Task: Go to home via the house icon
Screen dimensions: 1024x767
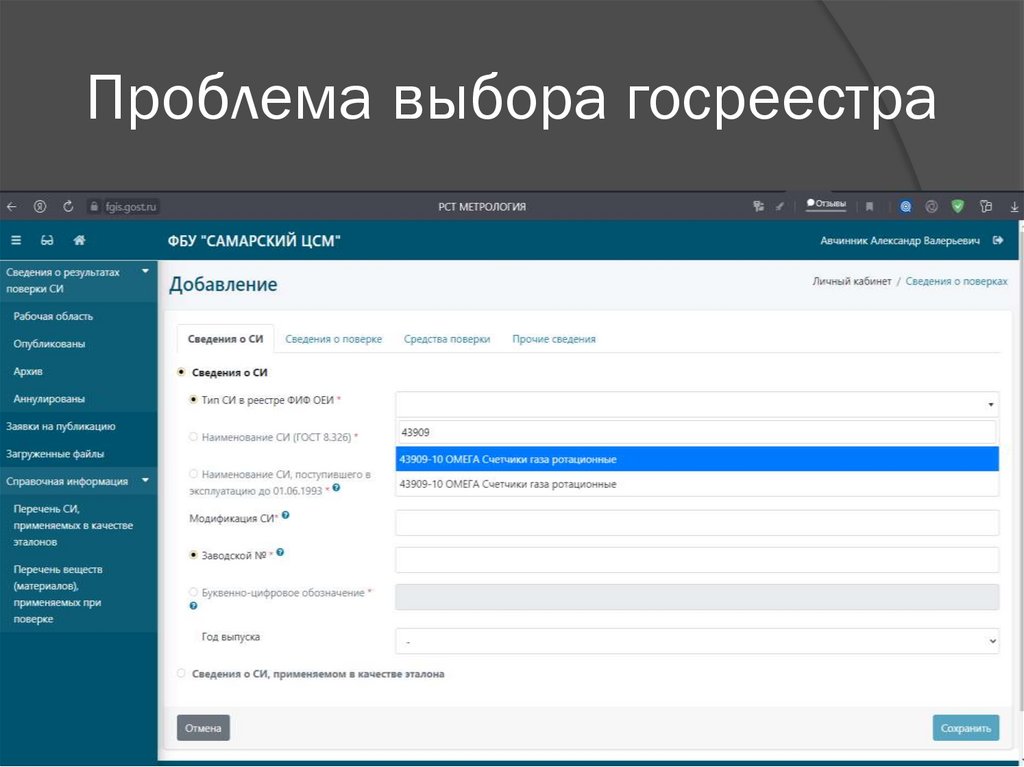Action: pos(79,240)
